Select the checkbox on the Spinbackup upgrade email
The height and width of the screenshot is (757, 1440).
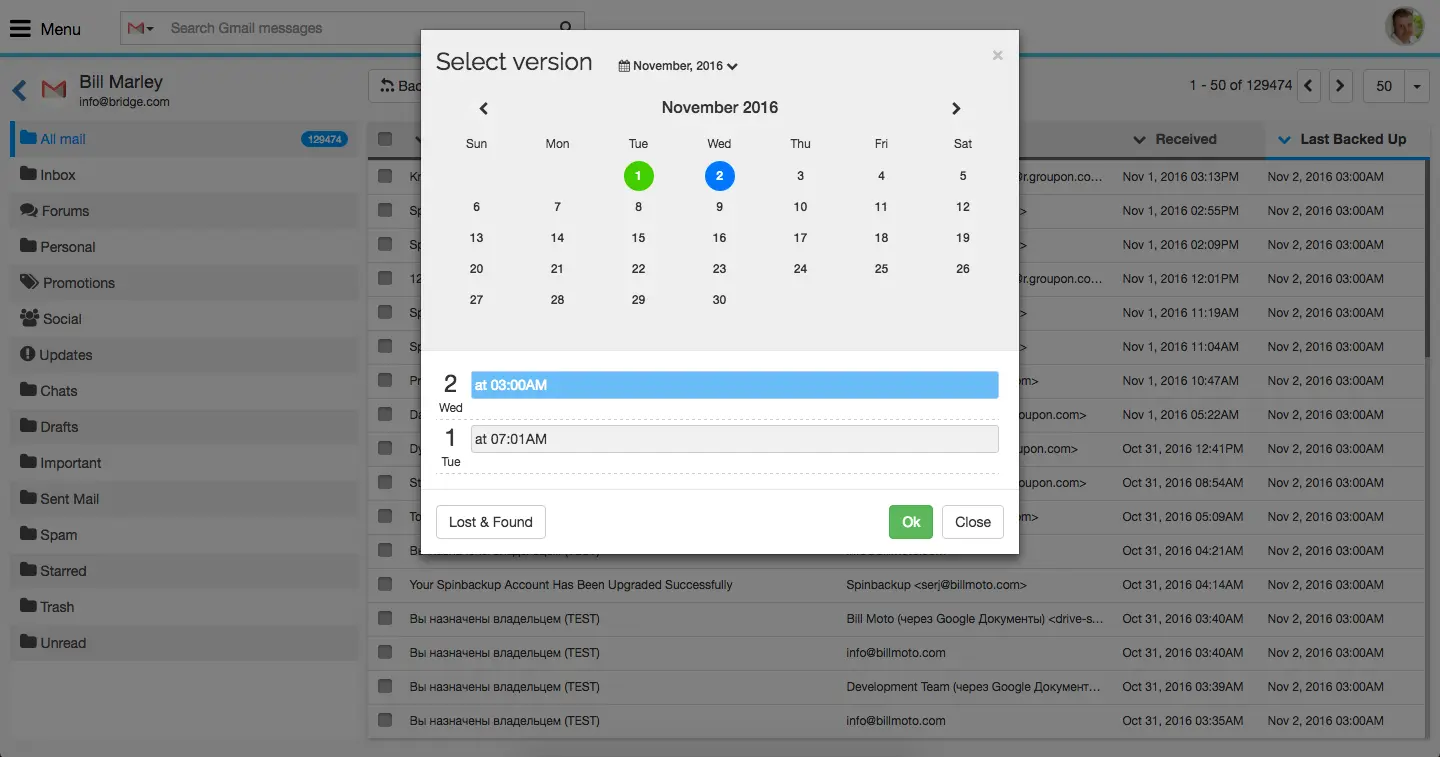click(x=383, y=584)
